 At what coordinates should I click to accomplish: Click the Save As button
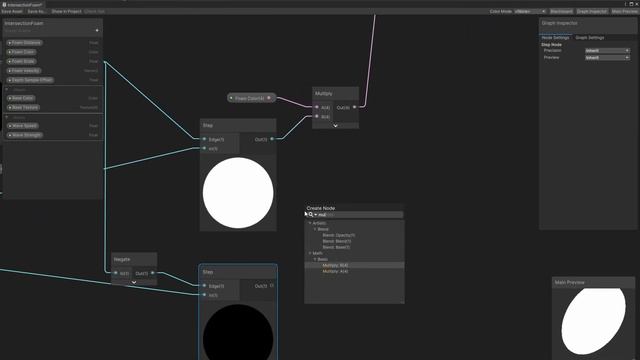click(x=36, y=11)
